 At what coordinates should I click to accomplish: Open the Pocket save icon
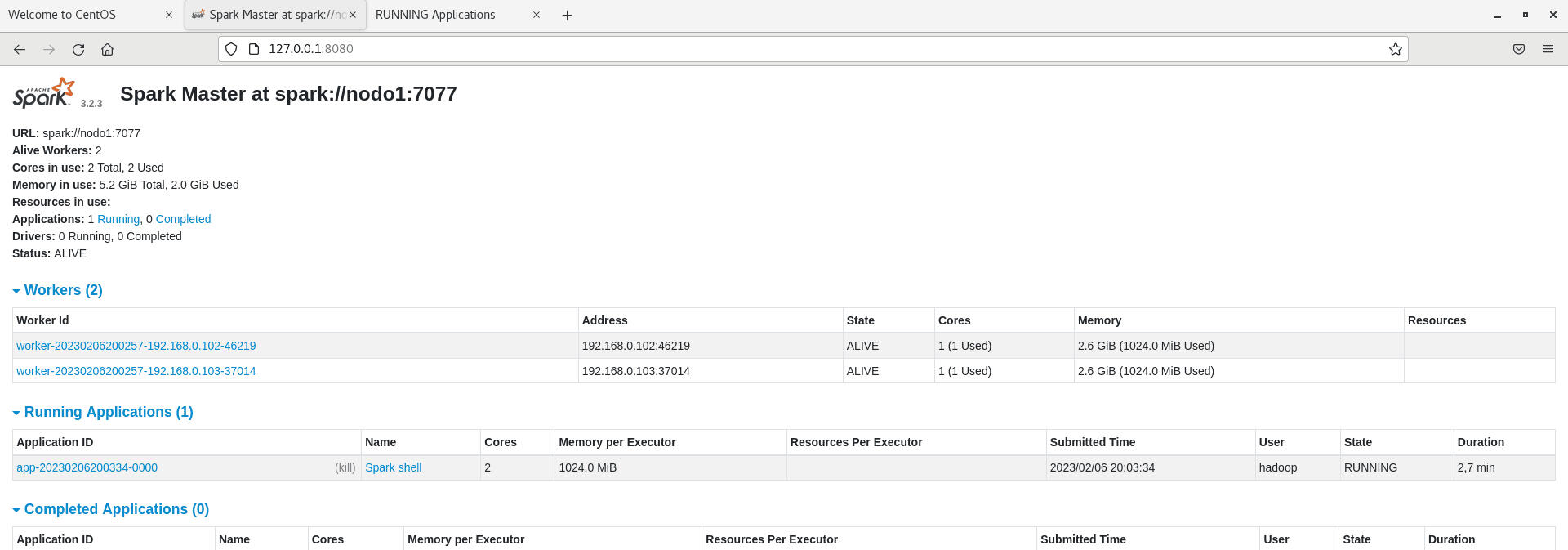tap(1519, 49)
